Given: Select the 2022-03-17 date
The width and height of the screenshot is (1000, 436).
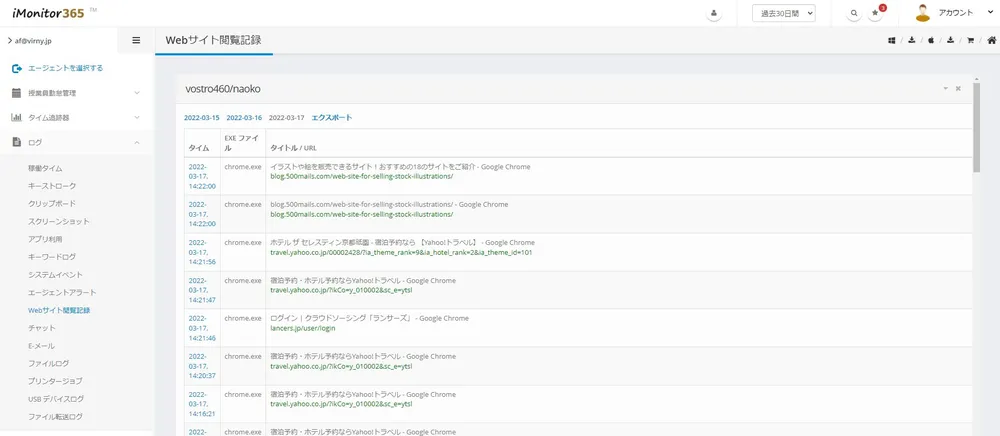Looking at the screenshot, I should [287, 118].
